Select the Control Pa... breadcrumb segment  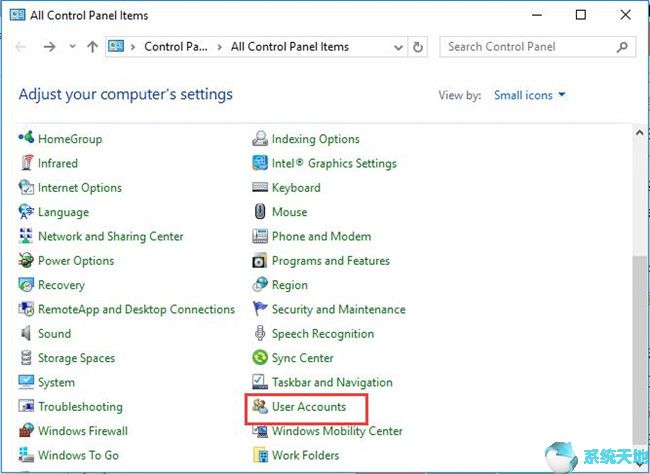click(x=176, y=46)
